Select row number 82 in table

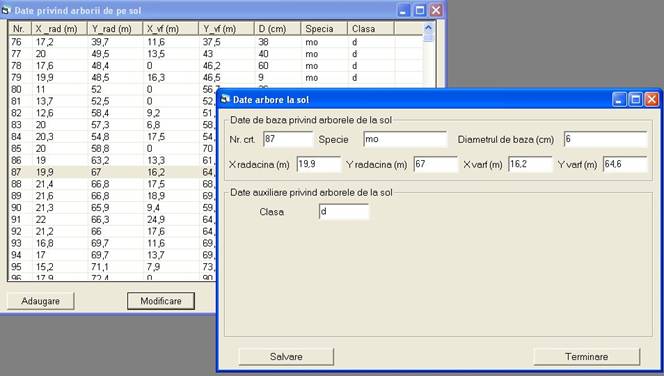tap(112, 113)
